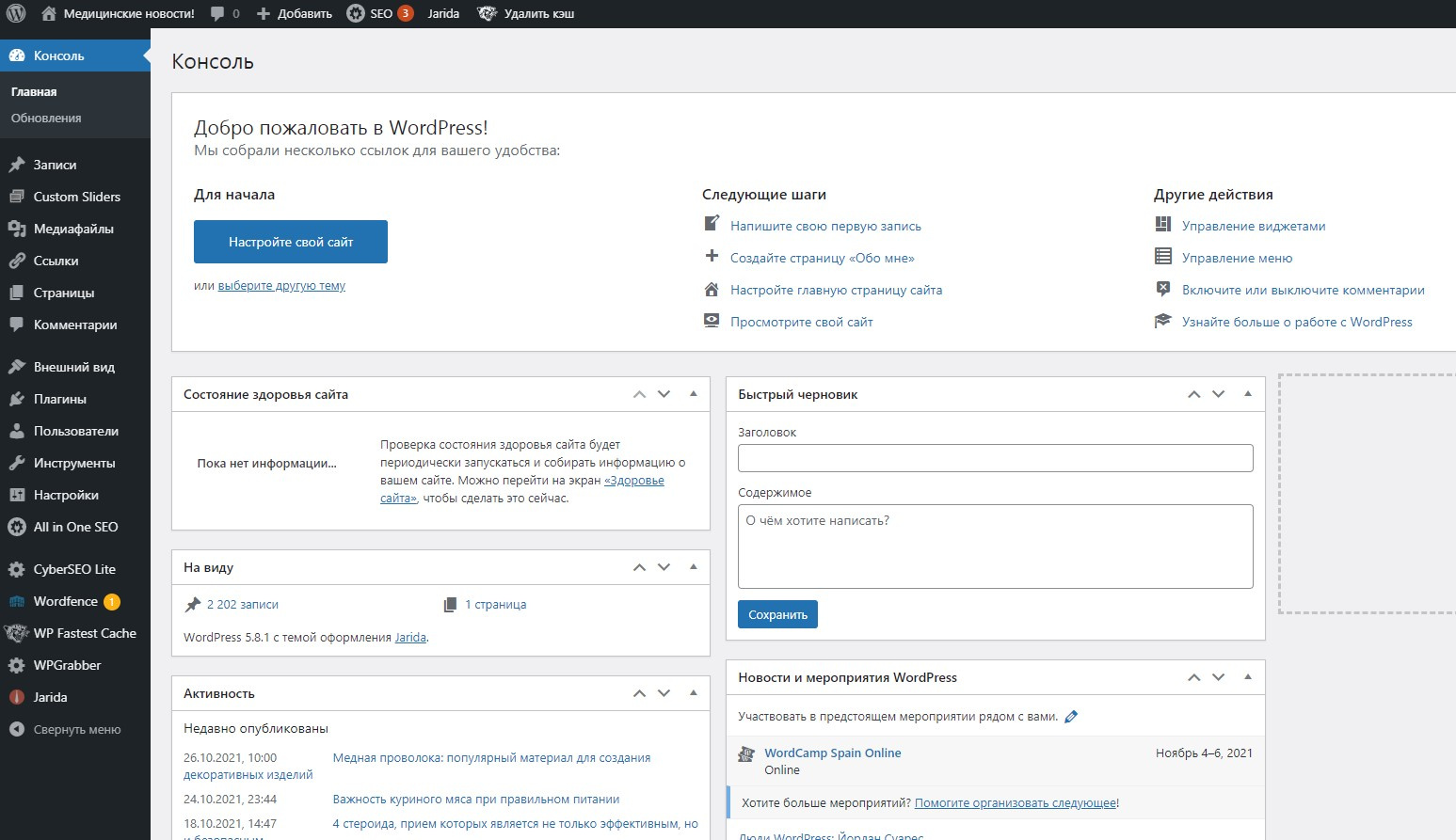Collapse the На виду panel
This screenshot has width=1456, height=840.
click(x=694, y=567)
